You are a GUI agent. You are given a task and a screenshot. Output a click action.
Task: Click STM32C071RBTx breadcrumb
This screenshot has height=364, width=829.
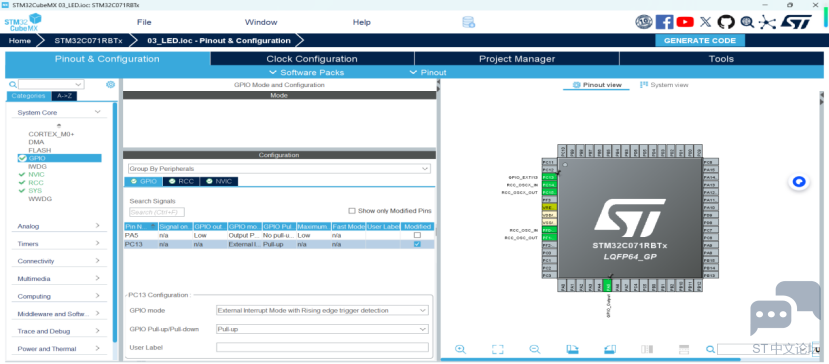click(88, 40)
